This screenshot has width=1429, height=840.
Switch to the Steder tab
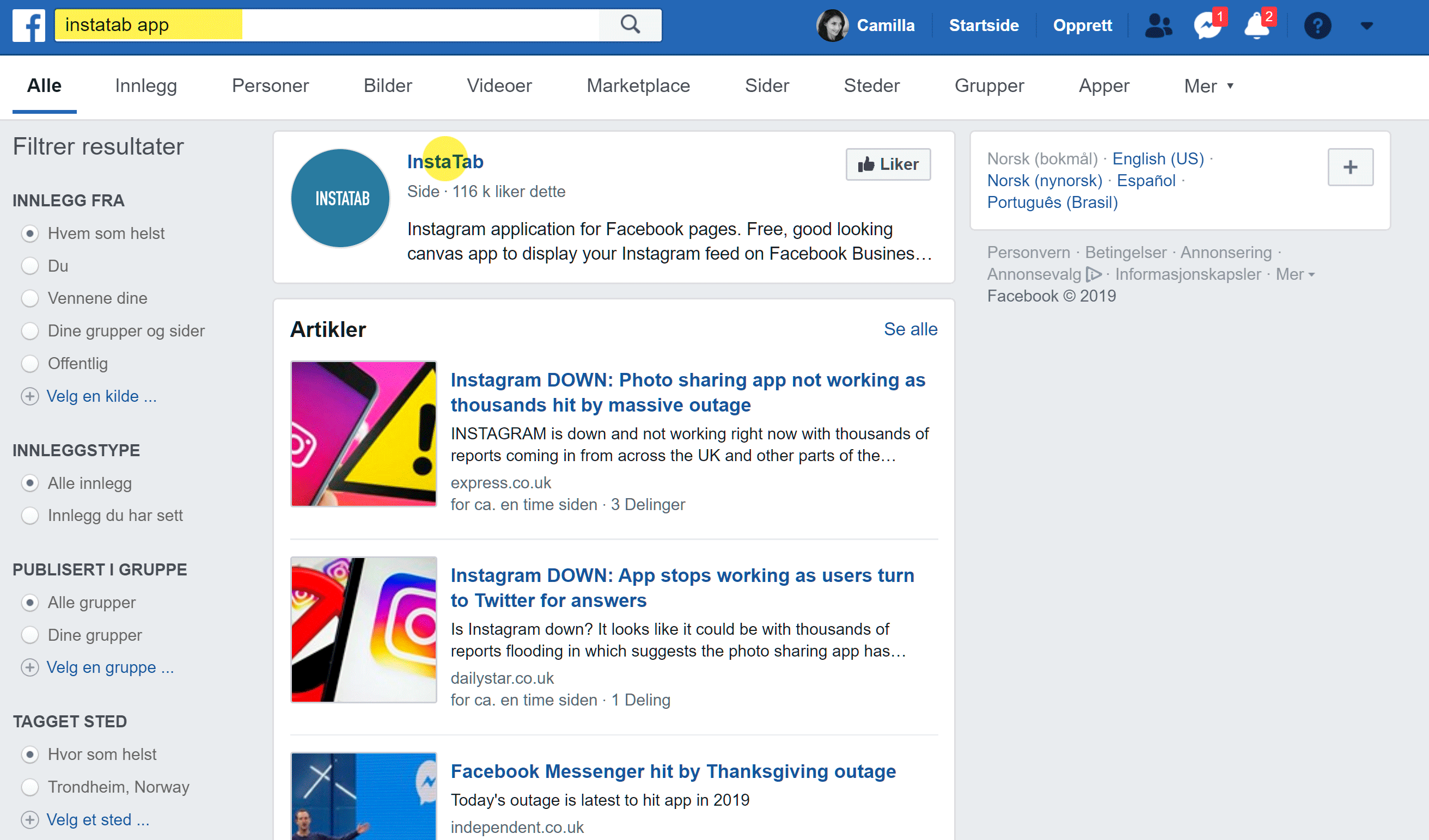point(871,86)
